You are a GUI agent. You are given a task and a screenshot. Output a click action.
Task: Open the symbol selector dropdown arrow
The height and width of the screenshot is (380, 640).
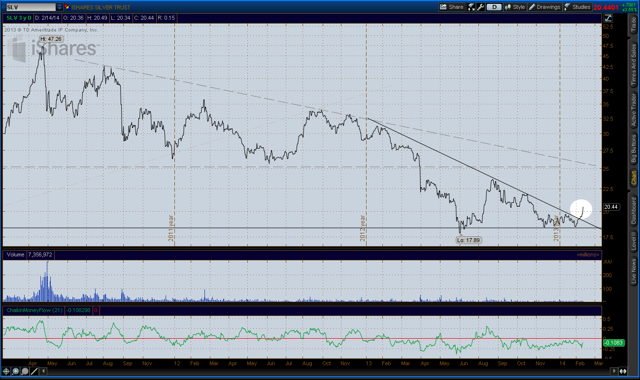pyautogui.click(x=60, y=7)
